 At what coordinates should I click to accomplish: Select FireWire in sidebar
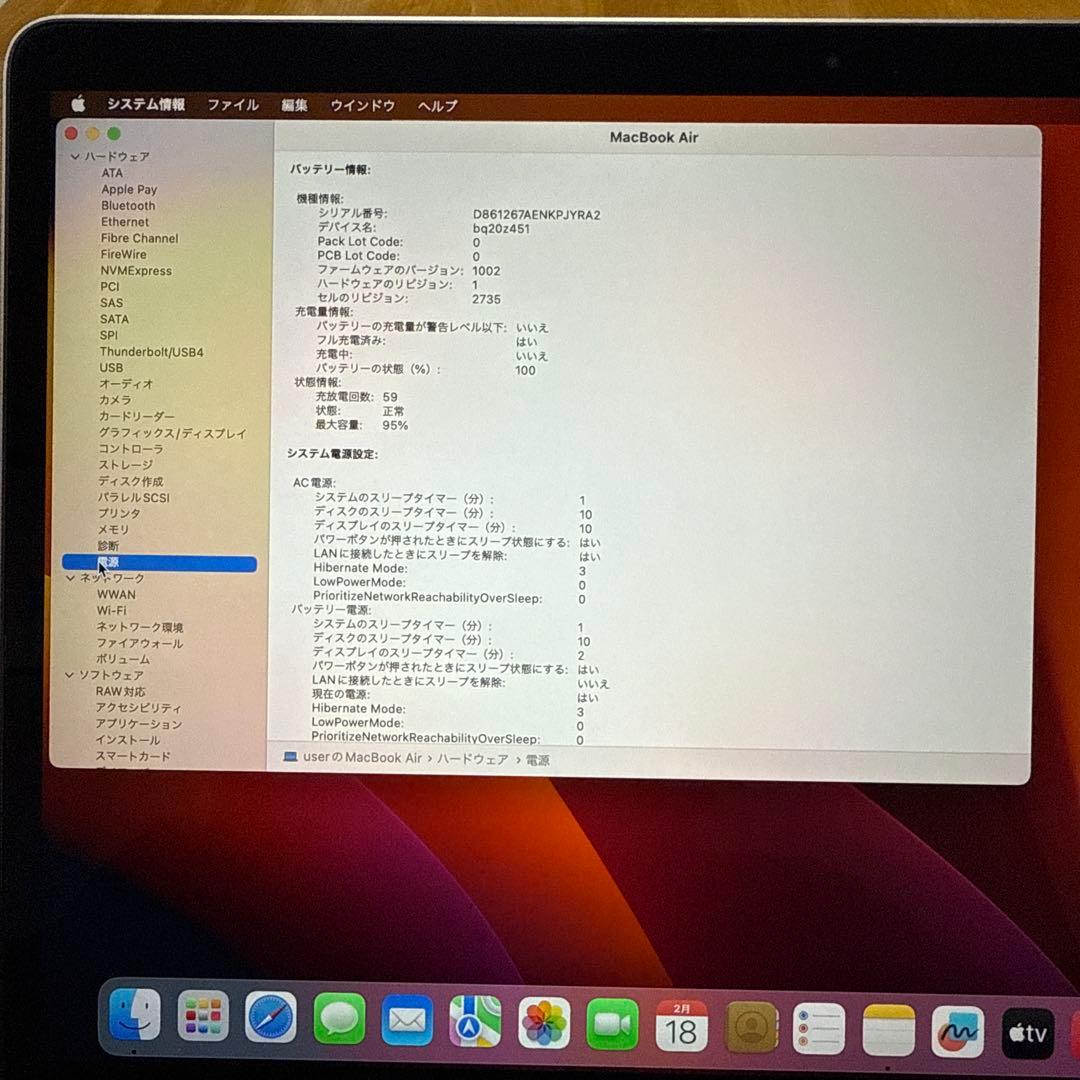point(123,254)
